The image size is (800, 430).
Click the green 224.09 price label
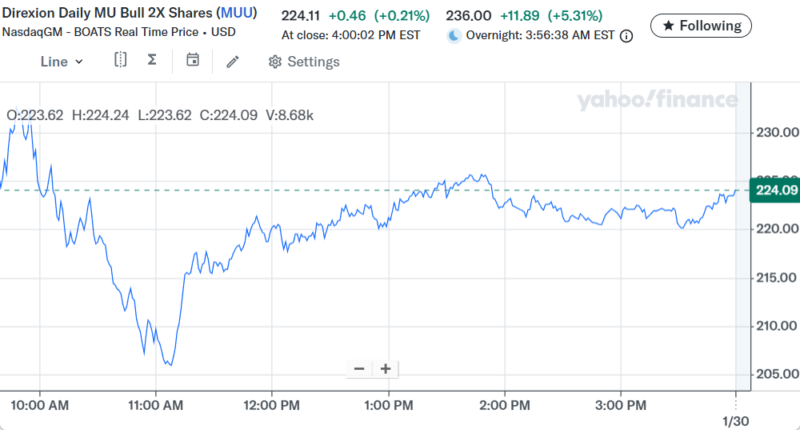[x=774, y=190]
